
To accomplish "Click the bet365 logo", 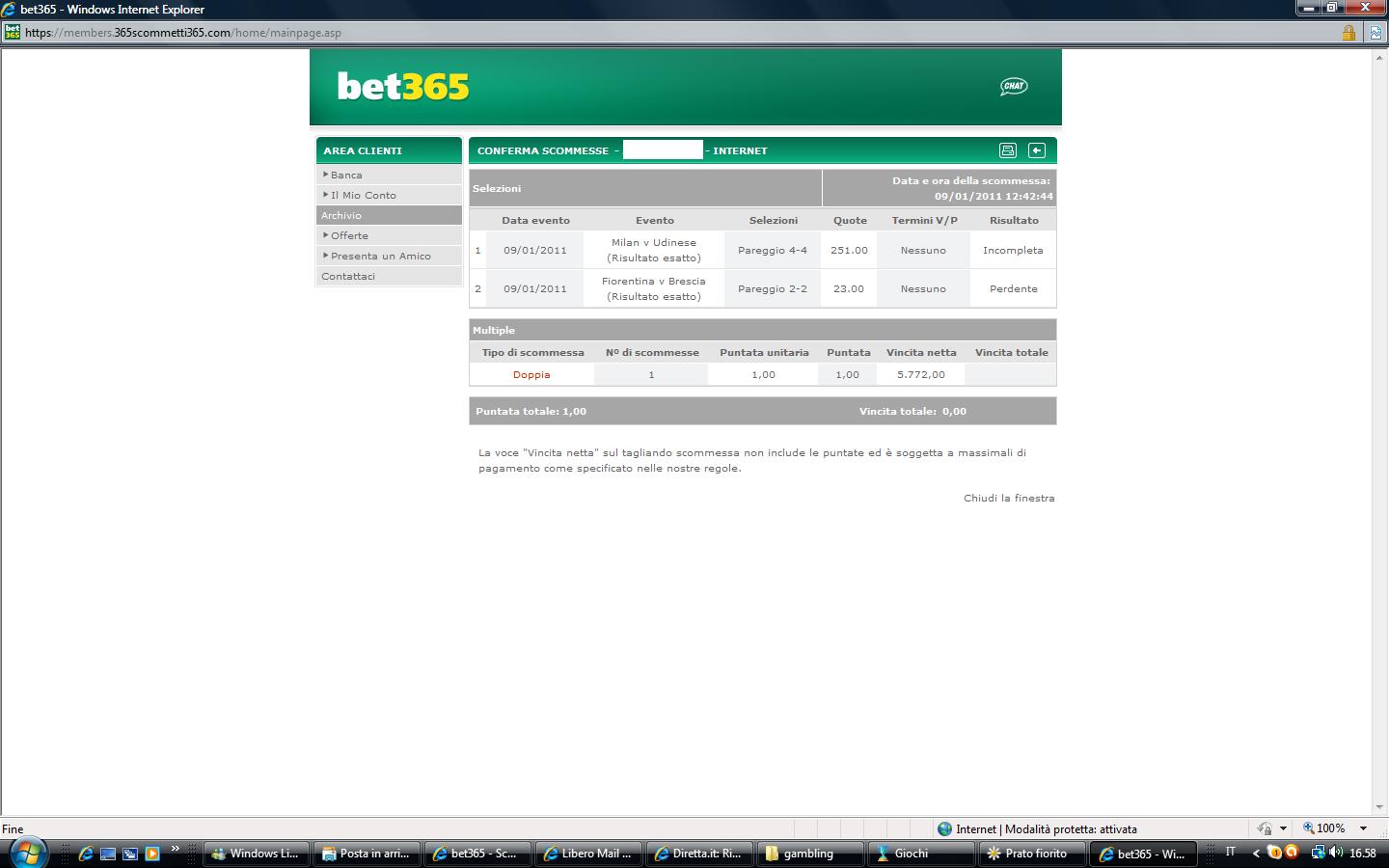I will [x=403, y=87].
